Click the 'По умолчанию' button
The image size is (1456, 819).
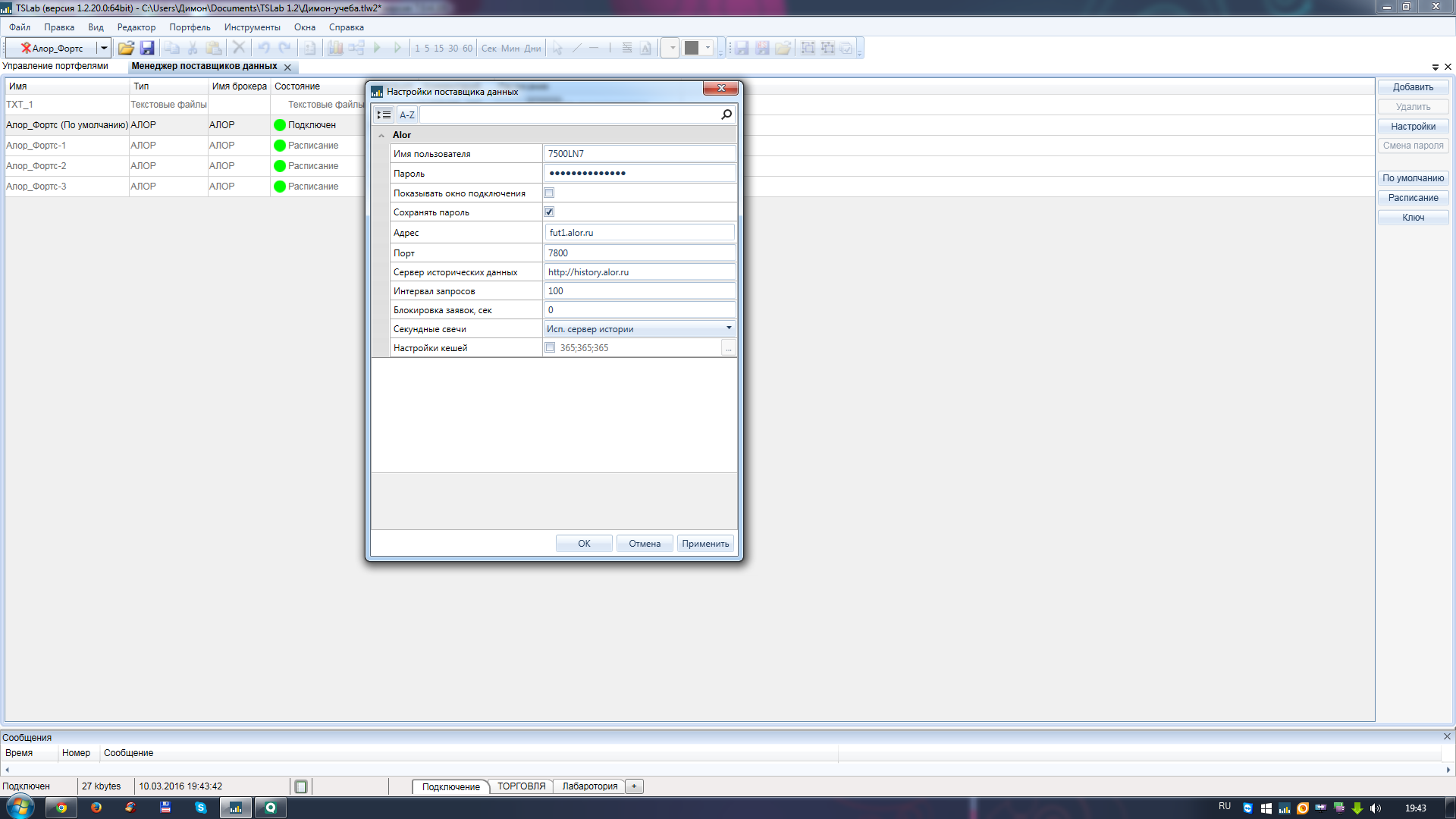coord(1413,178)
